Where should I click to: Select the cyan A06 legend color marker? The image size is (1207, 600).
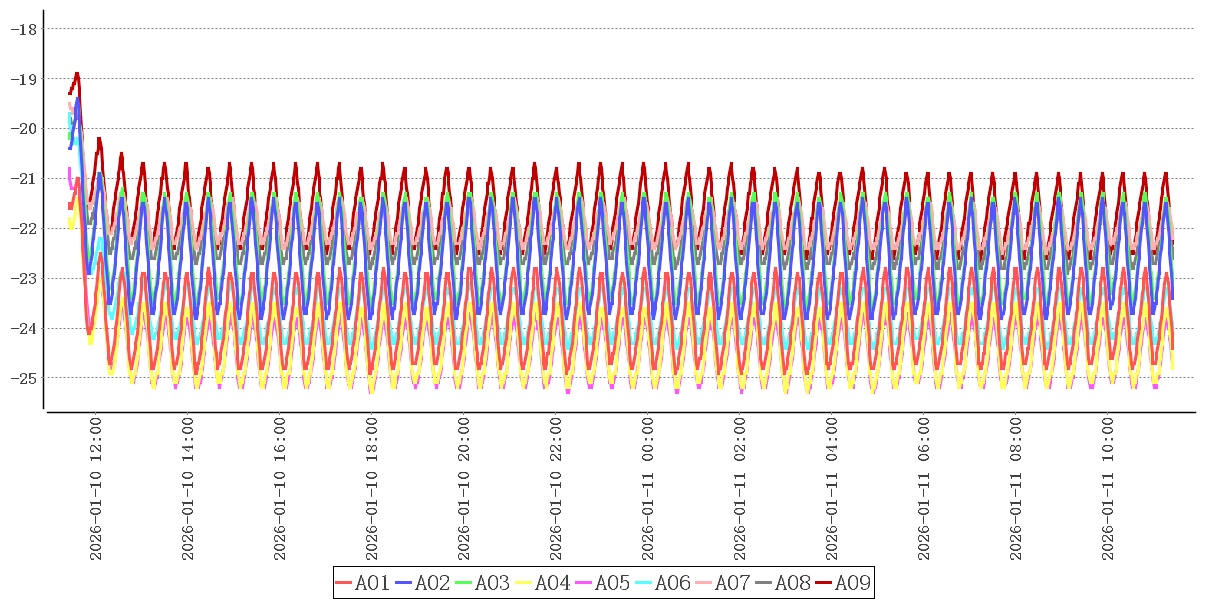pos(644,583)
